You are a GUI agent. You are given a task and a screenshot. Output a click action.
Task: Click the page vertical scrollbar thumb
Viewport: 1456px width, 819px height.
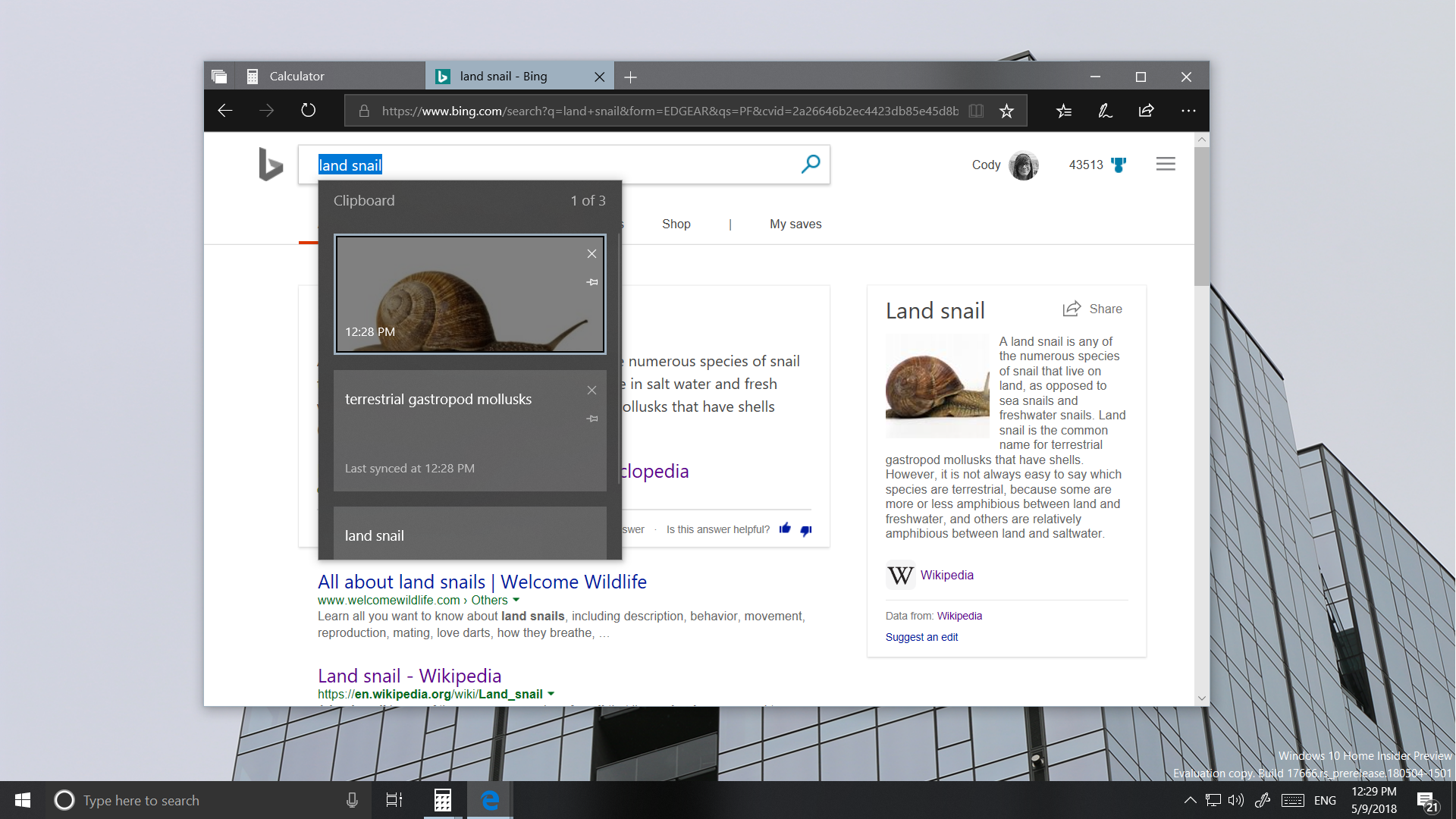(x=1201, y=216)
